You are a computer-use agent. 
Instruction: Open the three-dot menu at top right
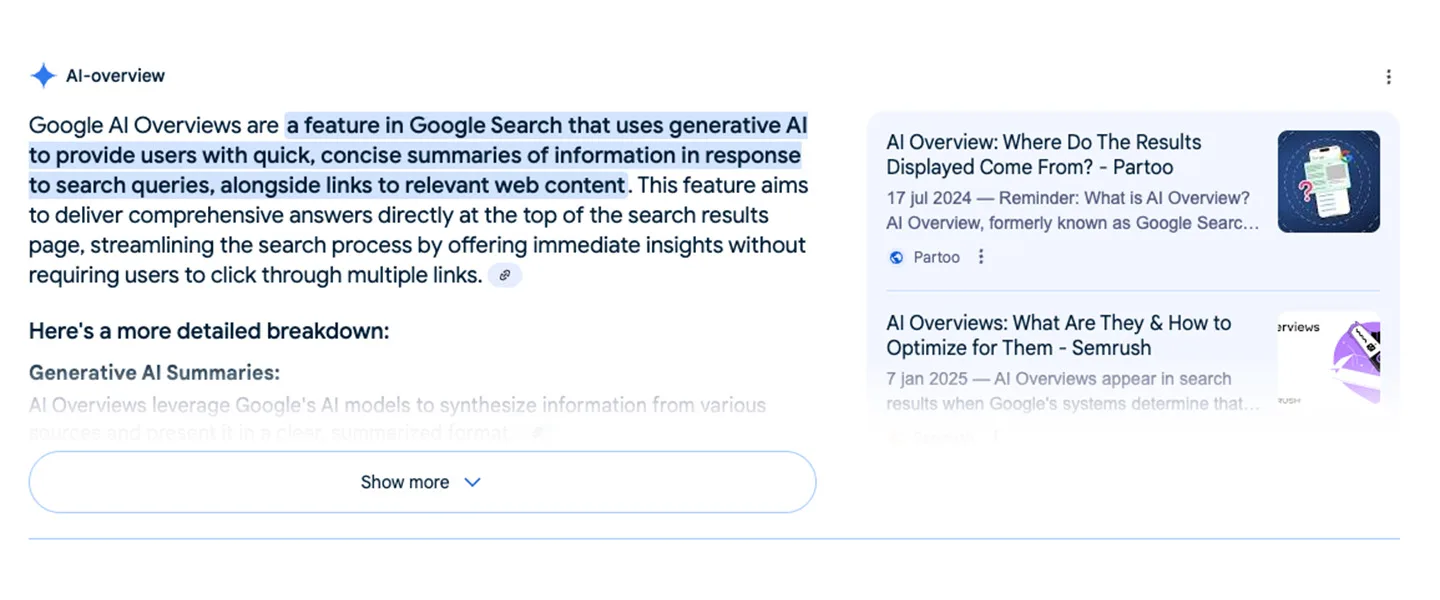[1388, 75]
